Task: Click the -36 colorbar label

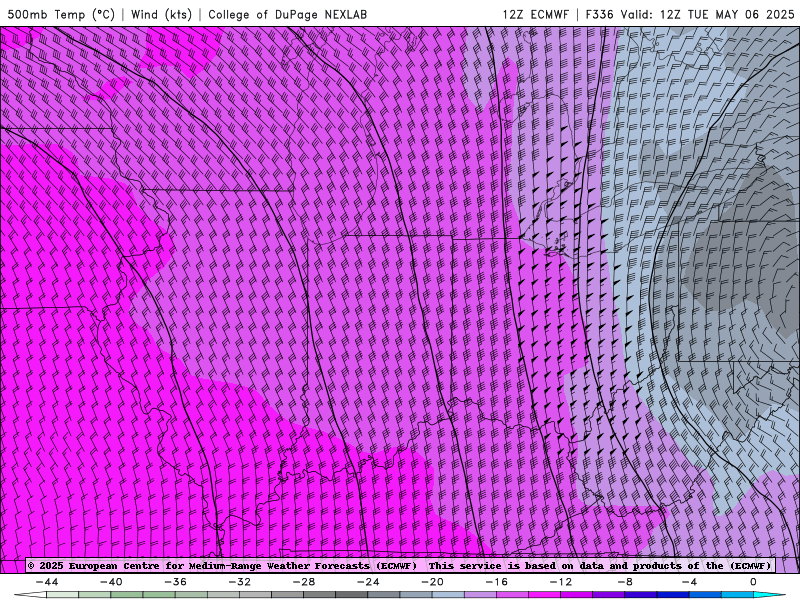Action: 176,582
